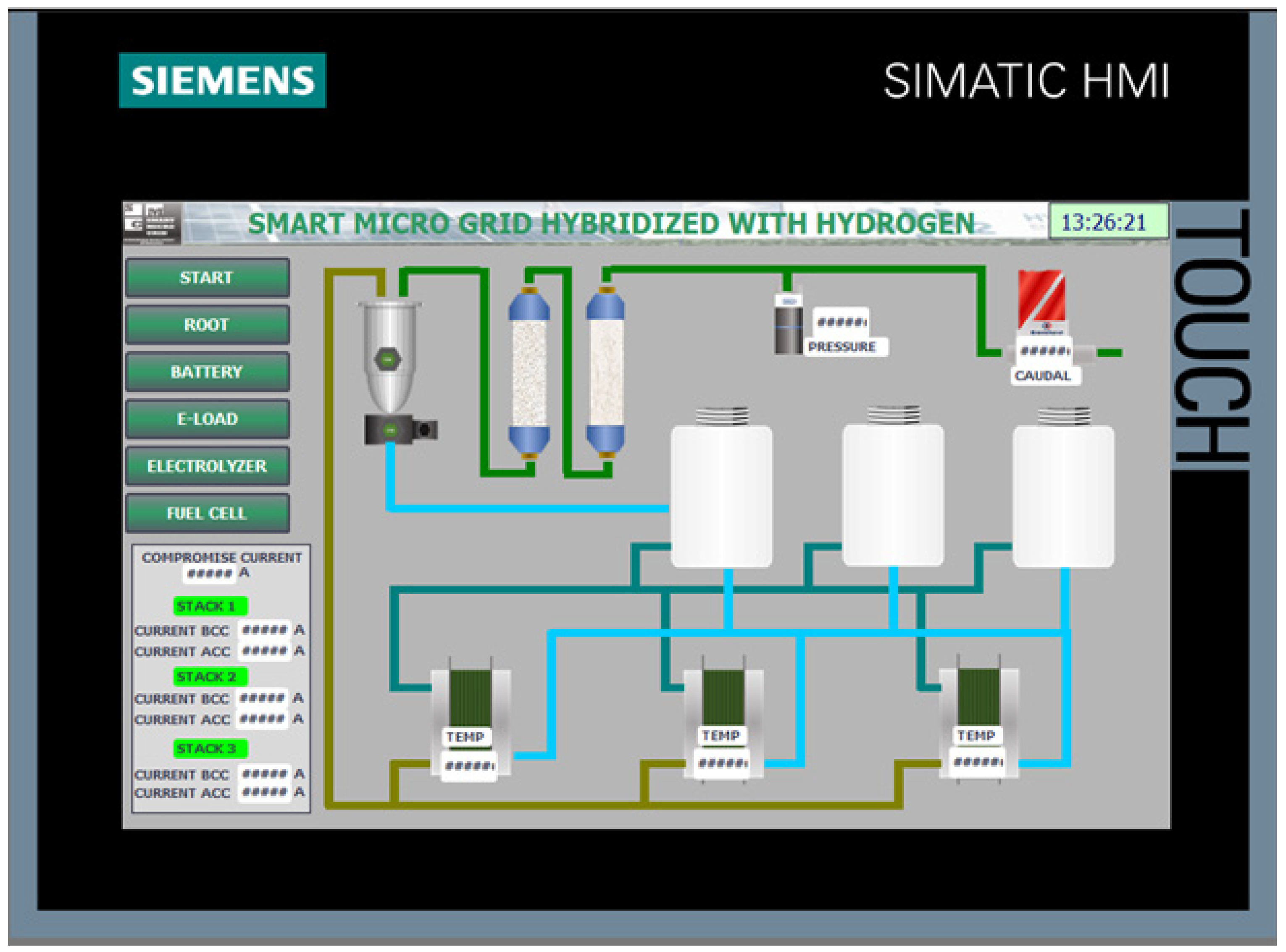Open the BATTERY screen

click(207, 372)
